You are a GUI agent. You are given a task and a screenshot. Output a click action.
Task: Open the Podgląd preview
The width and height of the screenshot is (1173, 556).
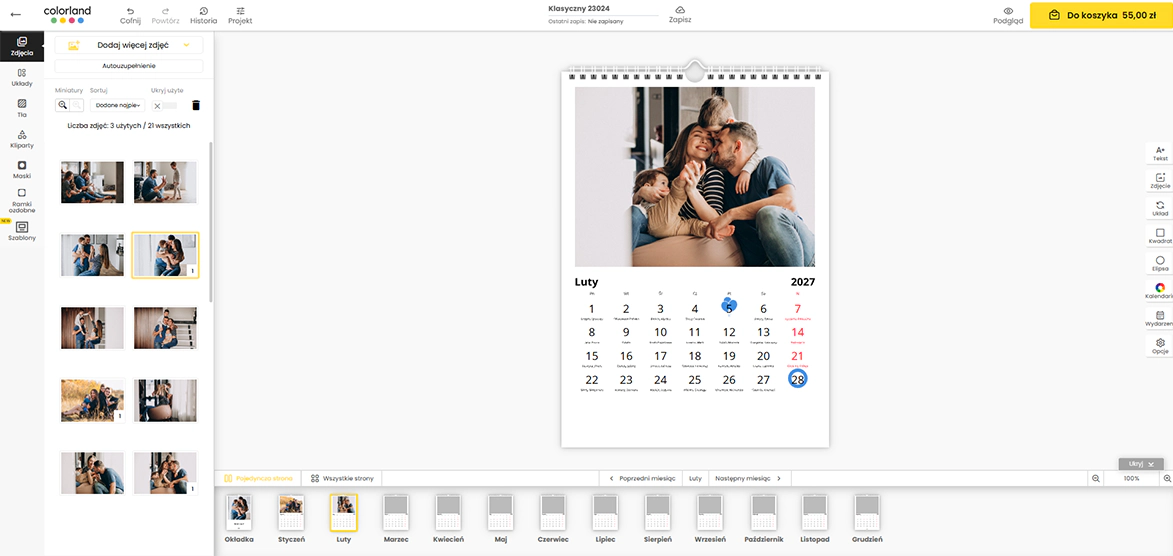[1008, 15]
